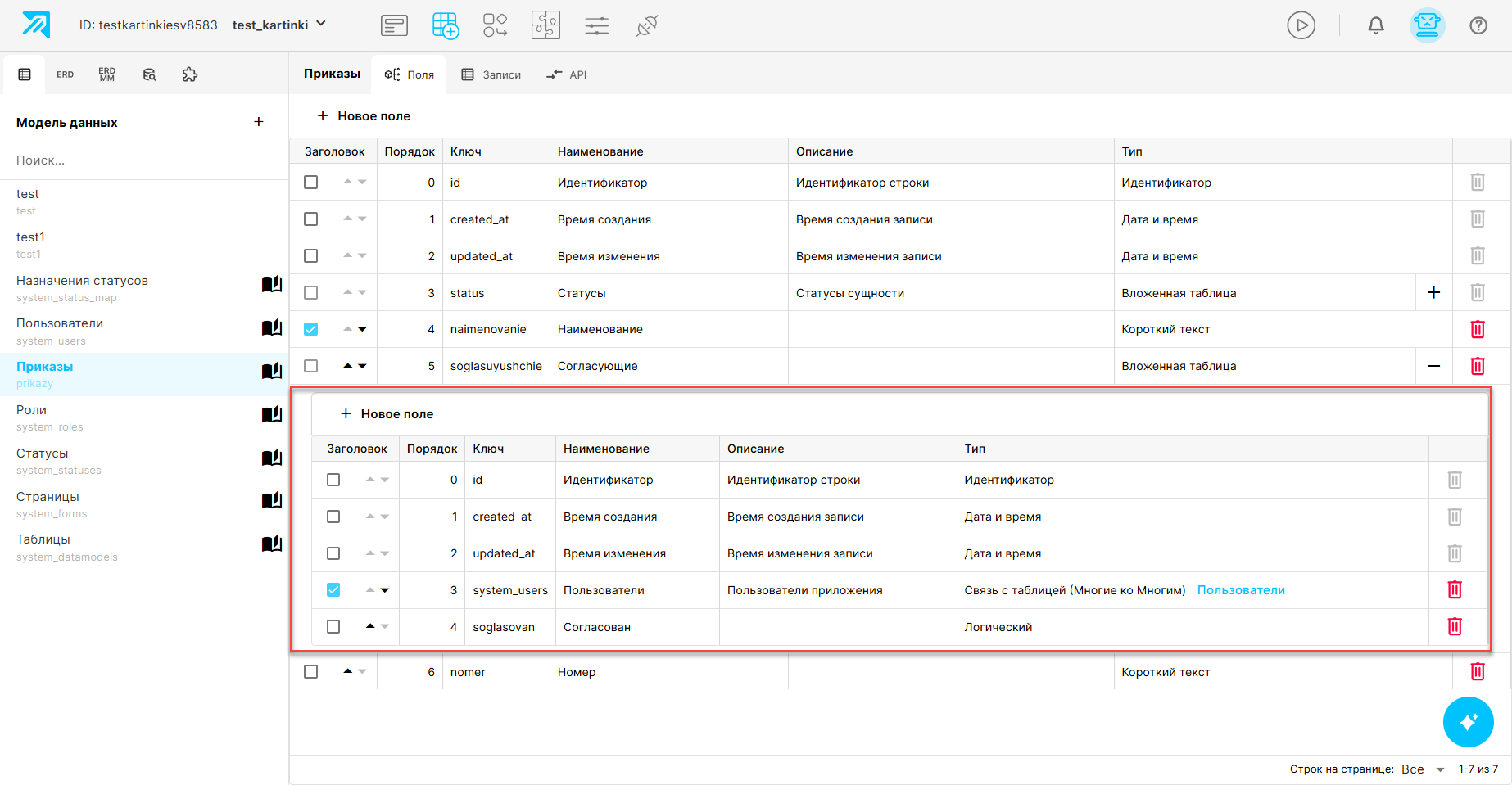Switch to the API tab
This screenshot has width=1512, height=785.
(x=566, y=74)
